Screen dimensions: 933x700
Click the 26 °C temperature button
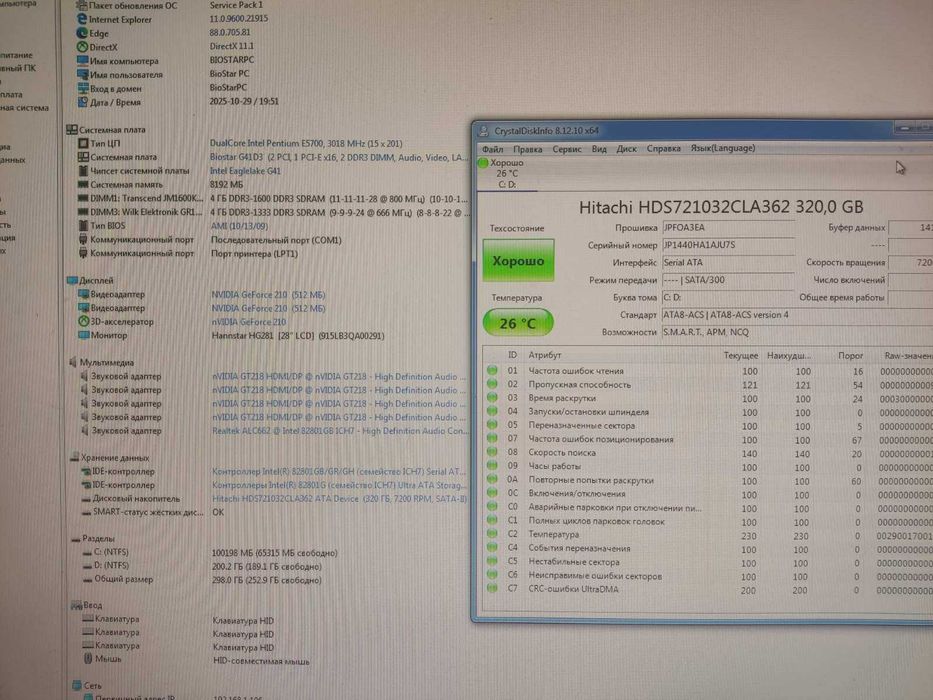pyautogui.click(x=518, y=323)
